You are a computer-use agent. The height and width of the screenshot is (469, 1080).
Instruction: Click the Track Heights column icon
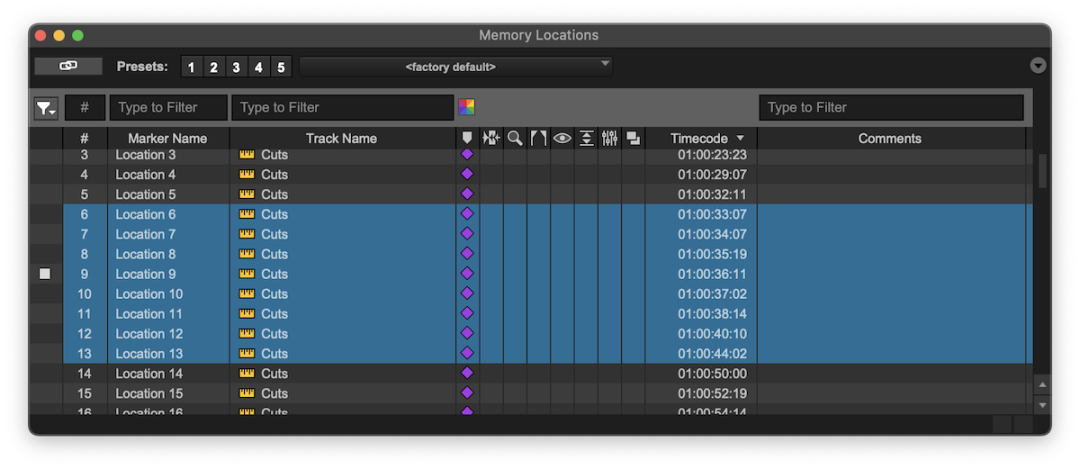coord(585,138)
